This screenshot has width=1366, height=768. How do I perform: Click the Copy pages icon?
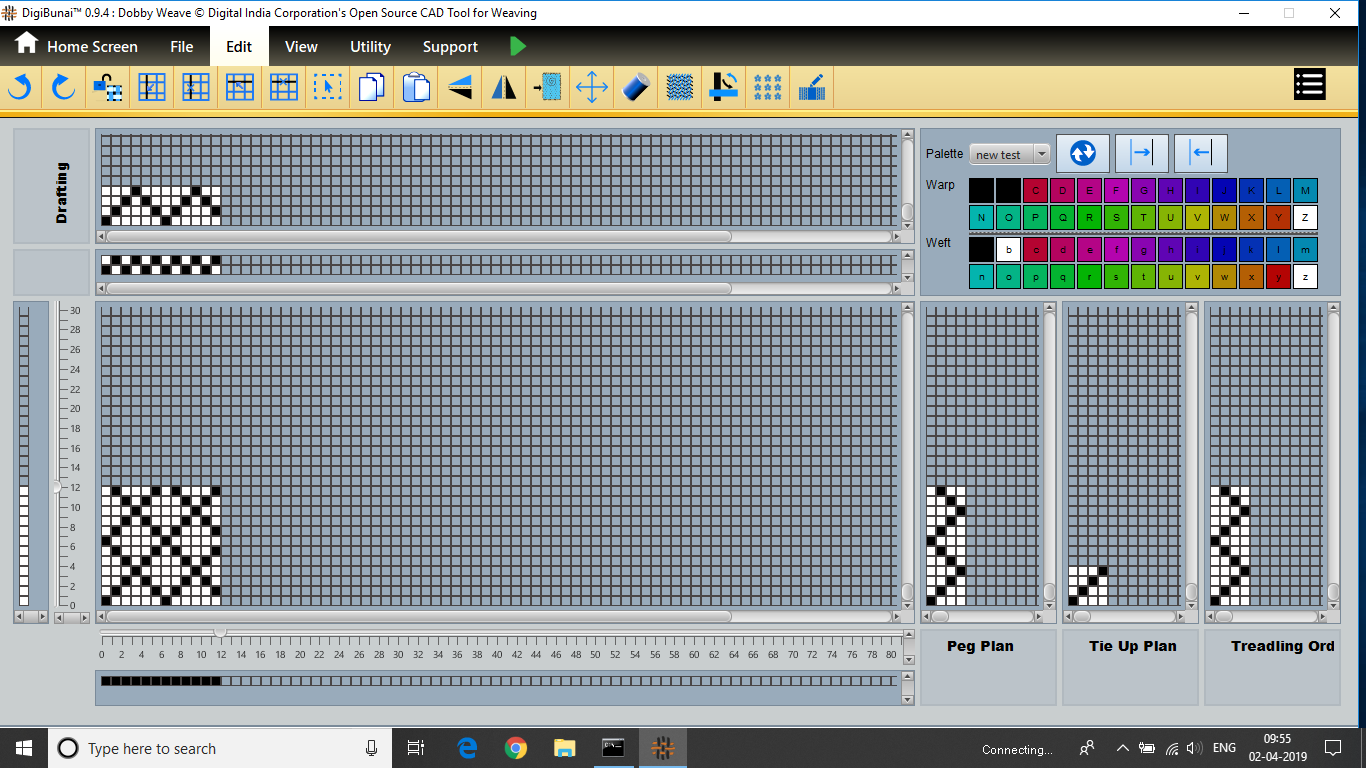pos(371,88)
